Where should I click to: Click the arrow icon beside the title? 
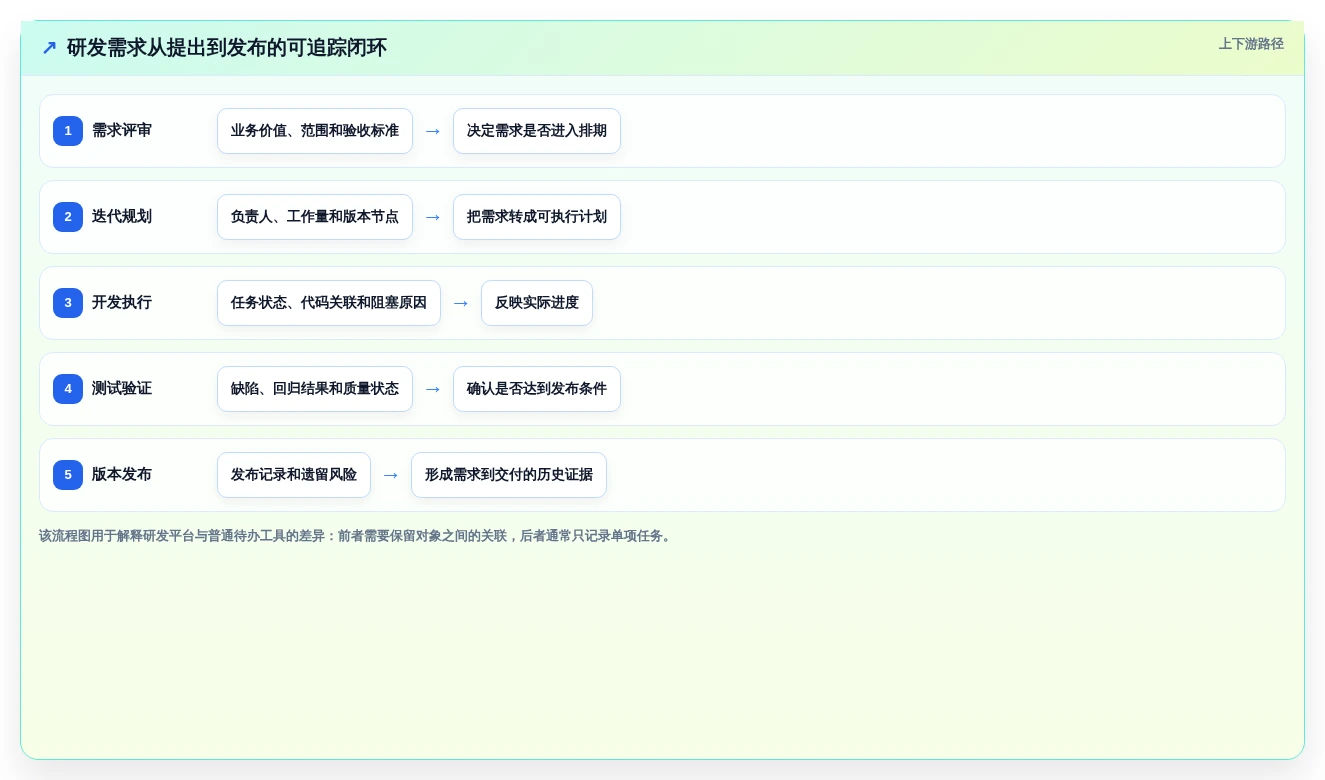tap(49, 48)
